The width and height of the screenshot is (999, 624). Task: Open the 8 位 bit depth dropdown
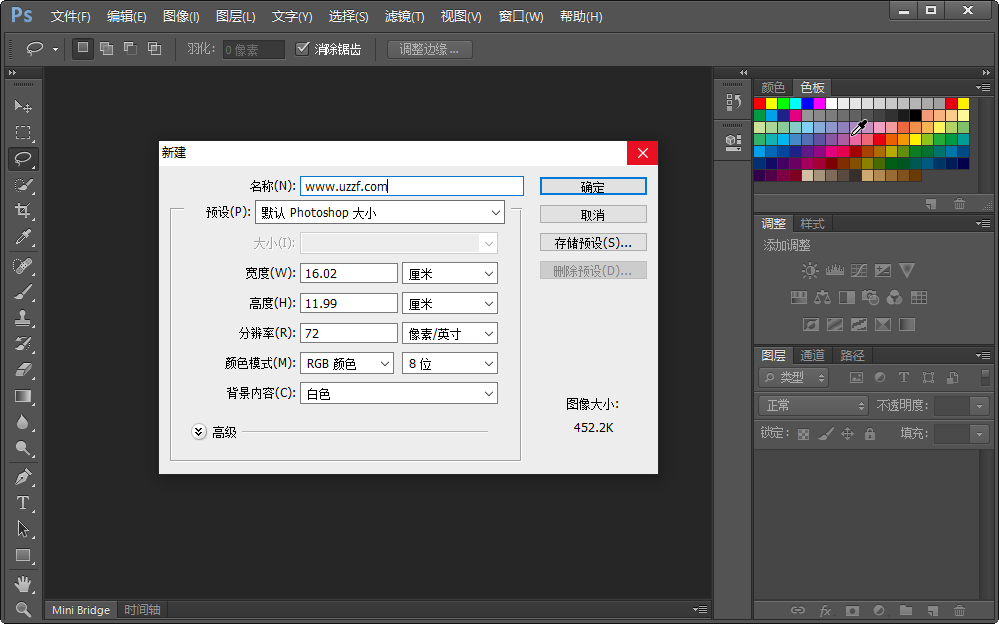click(x=450, y=363)
